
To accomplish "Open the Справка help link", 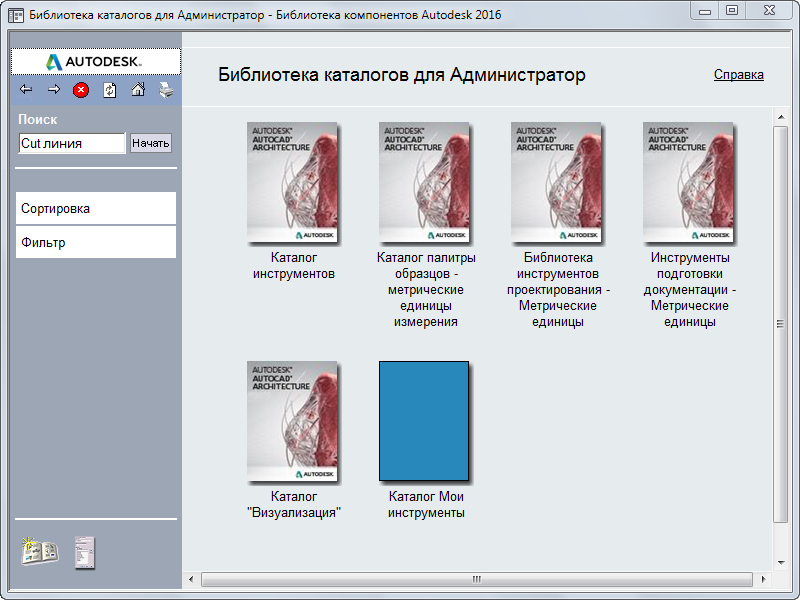I will pyautogui.click(x=738, y=74).
